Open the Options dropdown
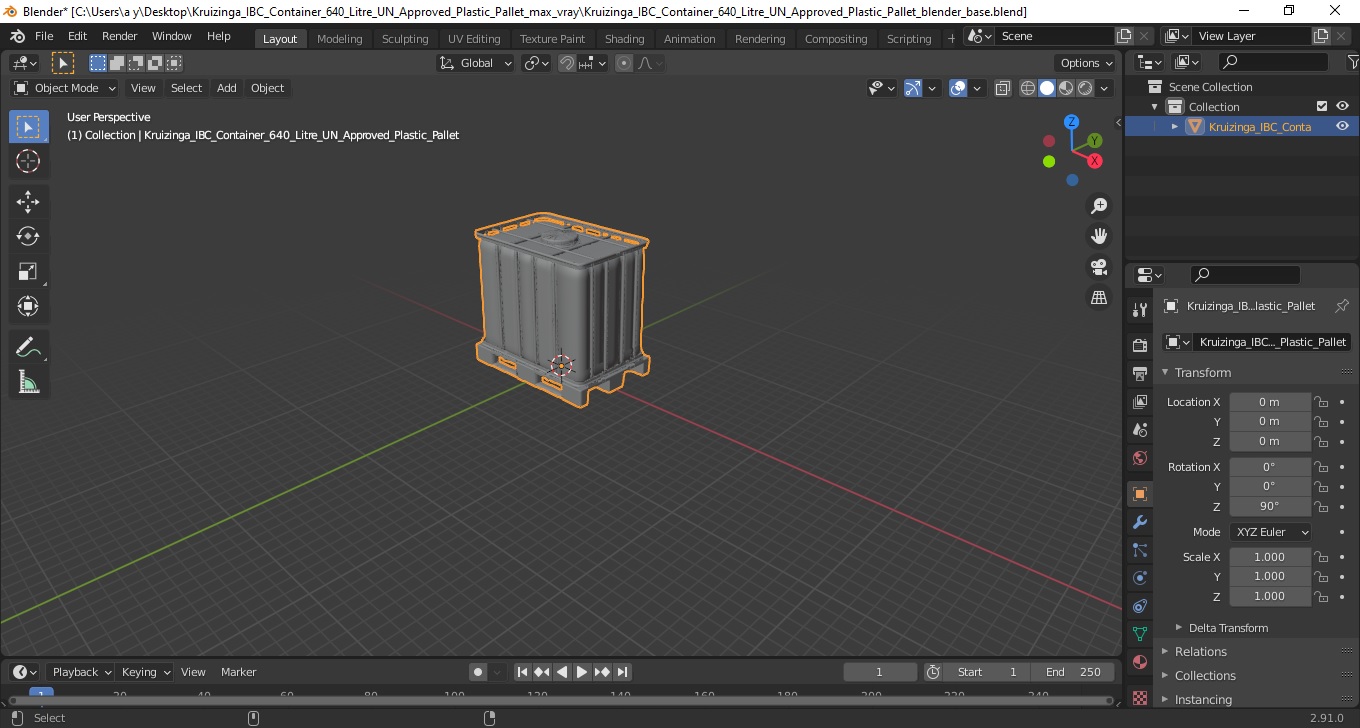This screenshot has width=1360, height=728. pyautogui.click(x=1087, y=63)
